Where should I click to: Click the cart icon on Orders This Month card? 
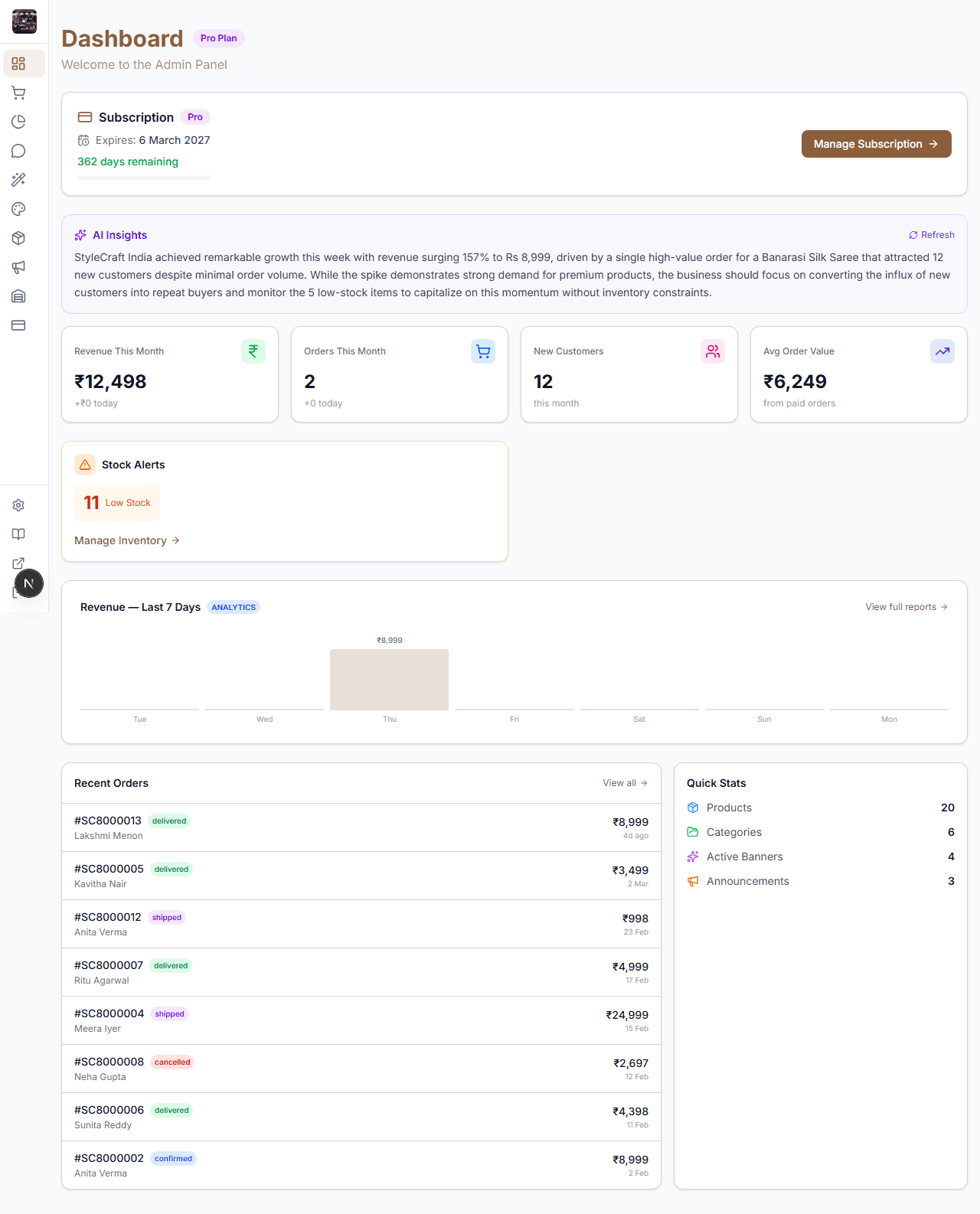(483, 351)
